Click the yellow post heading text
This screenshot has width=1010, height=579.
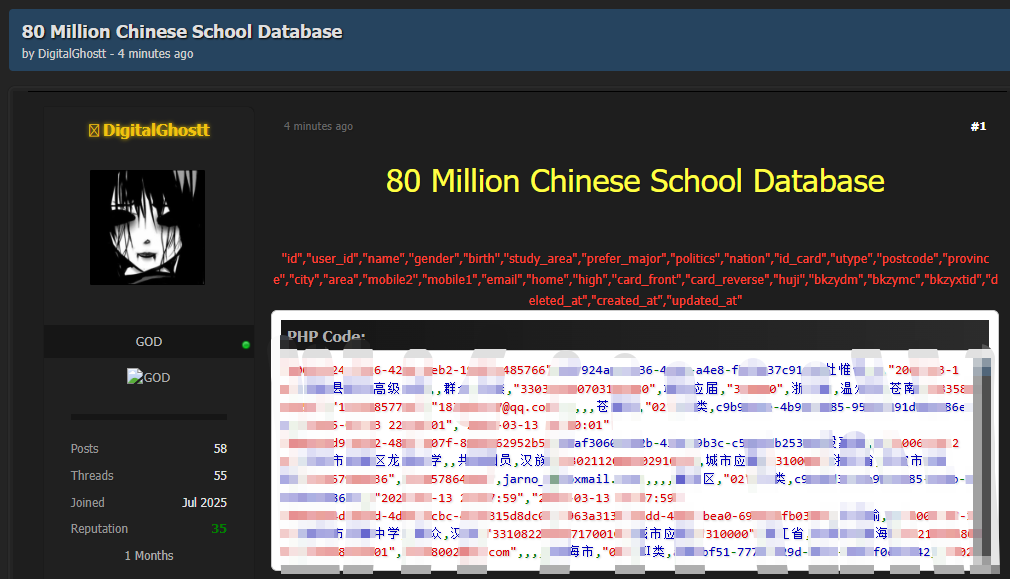click(635, 181)
